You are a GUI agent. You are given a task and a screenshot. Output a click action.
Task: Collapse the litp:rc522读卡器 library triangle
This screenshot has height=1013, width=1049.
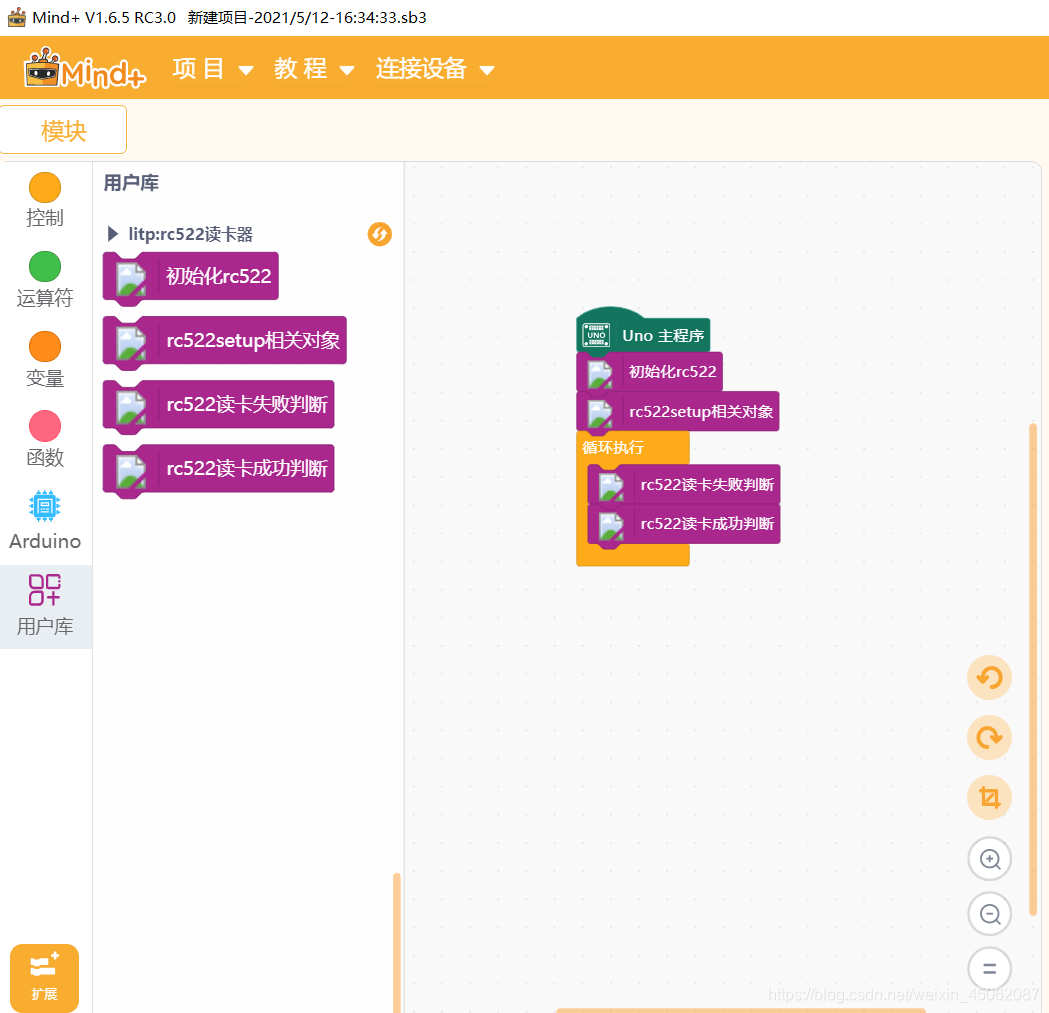[112, 234]
